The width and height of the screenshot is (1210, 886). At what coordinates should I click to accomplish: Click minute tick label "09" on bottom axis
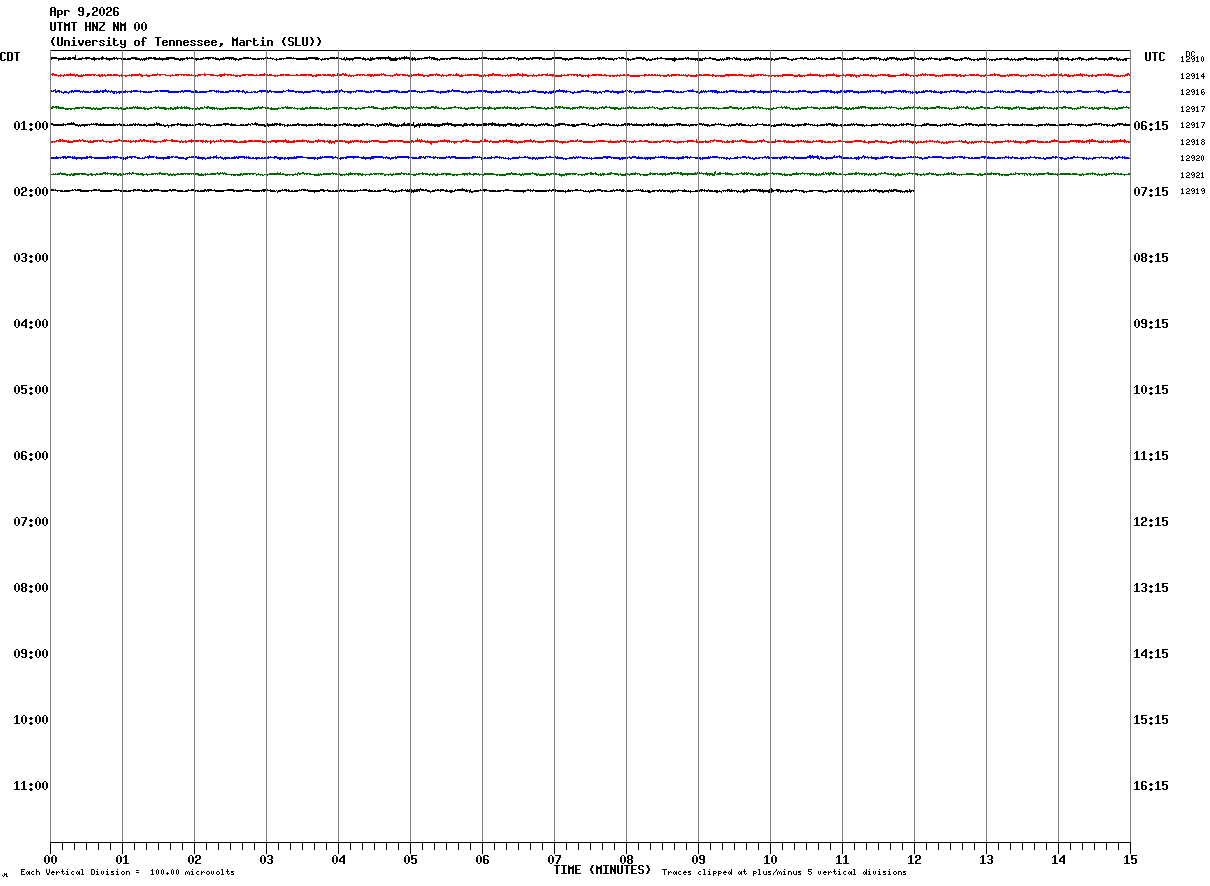point(698,860)
